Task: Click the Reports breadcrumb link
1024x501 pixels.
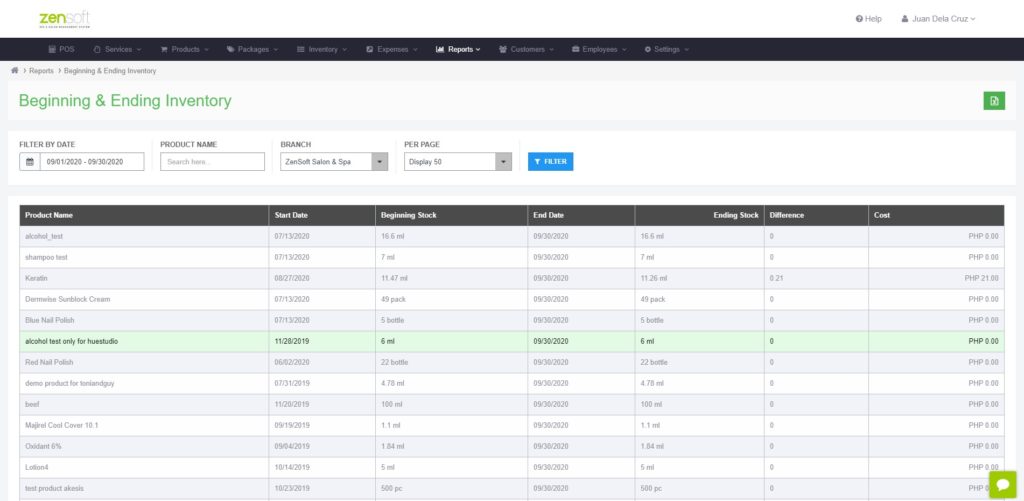Action: [41, 71]
